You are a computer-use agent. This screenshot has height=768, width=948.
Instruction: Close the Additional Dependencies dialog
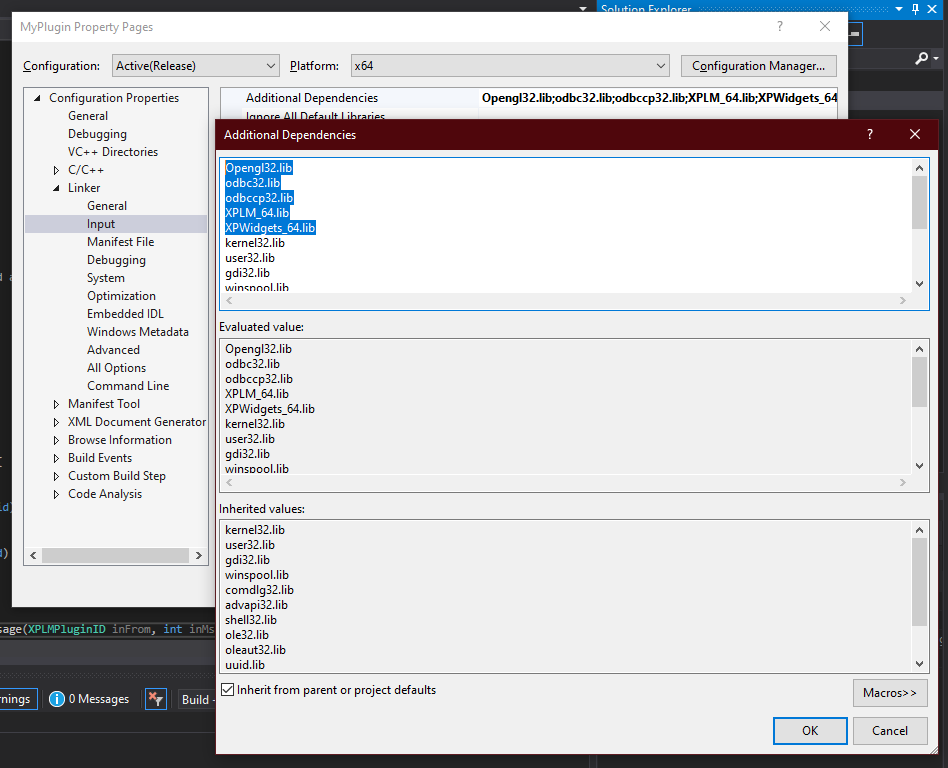pos(914,134)
